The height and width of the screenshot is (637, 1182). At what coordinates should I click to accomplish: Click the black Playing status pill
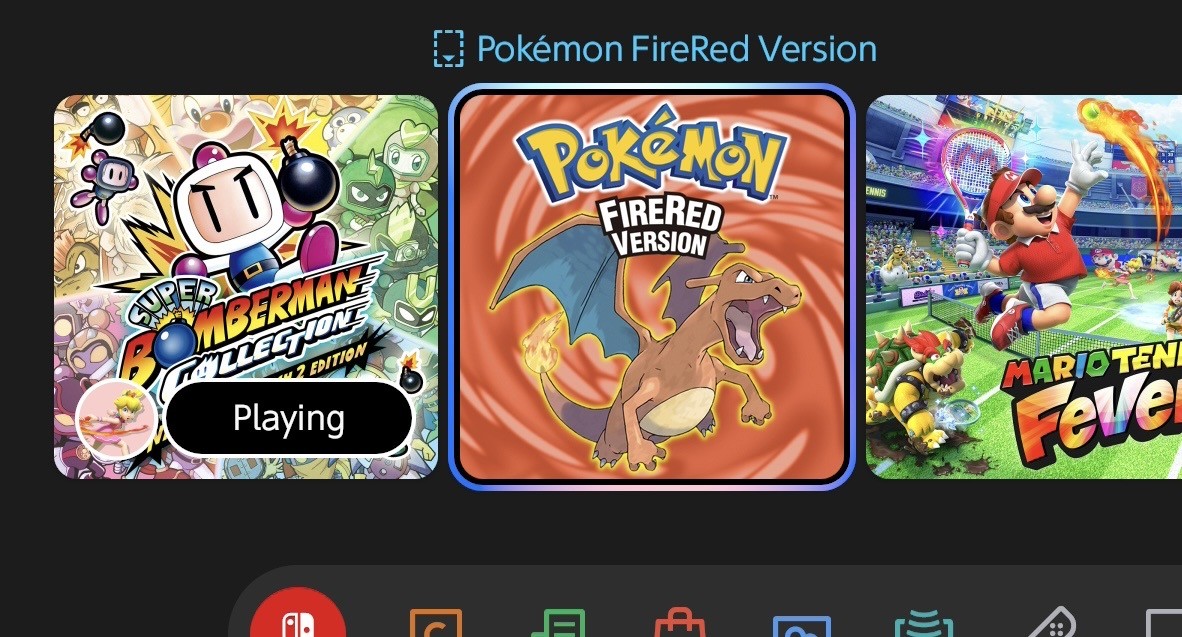pyautogui.click(x=289, y=418)
